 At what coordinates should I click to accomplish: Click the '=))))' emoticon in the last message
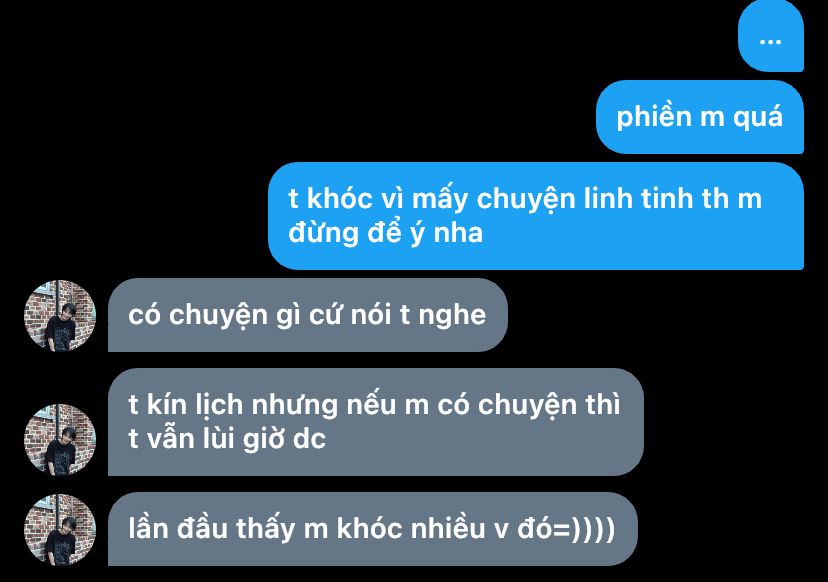coord(584,529)
